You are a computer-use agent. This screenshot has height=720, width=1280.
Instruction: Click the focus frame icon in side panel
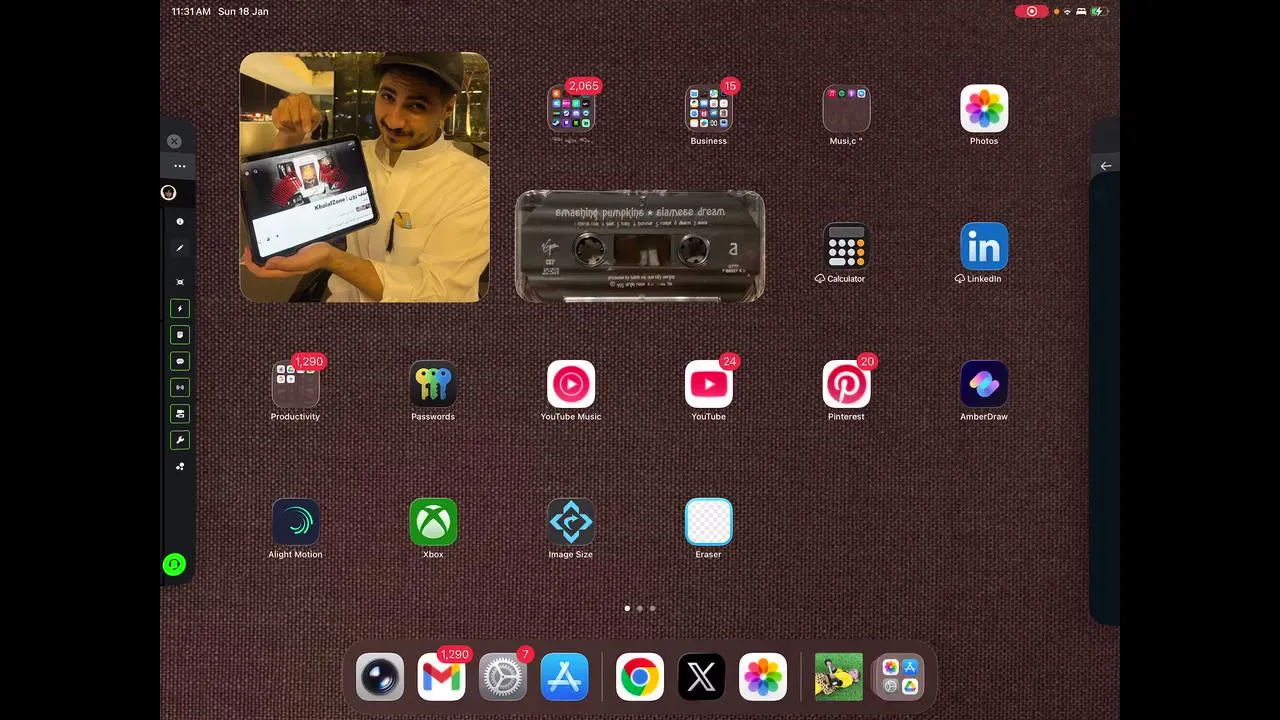coord(180,282)
